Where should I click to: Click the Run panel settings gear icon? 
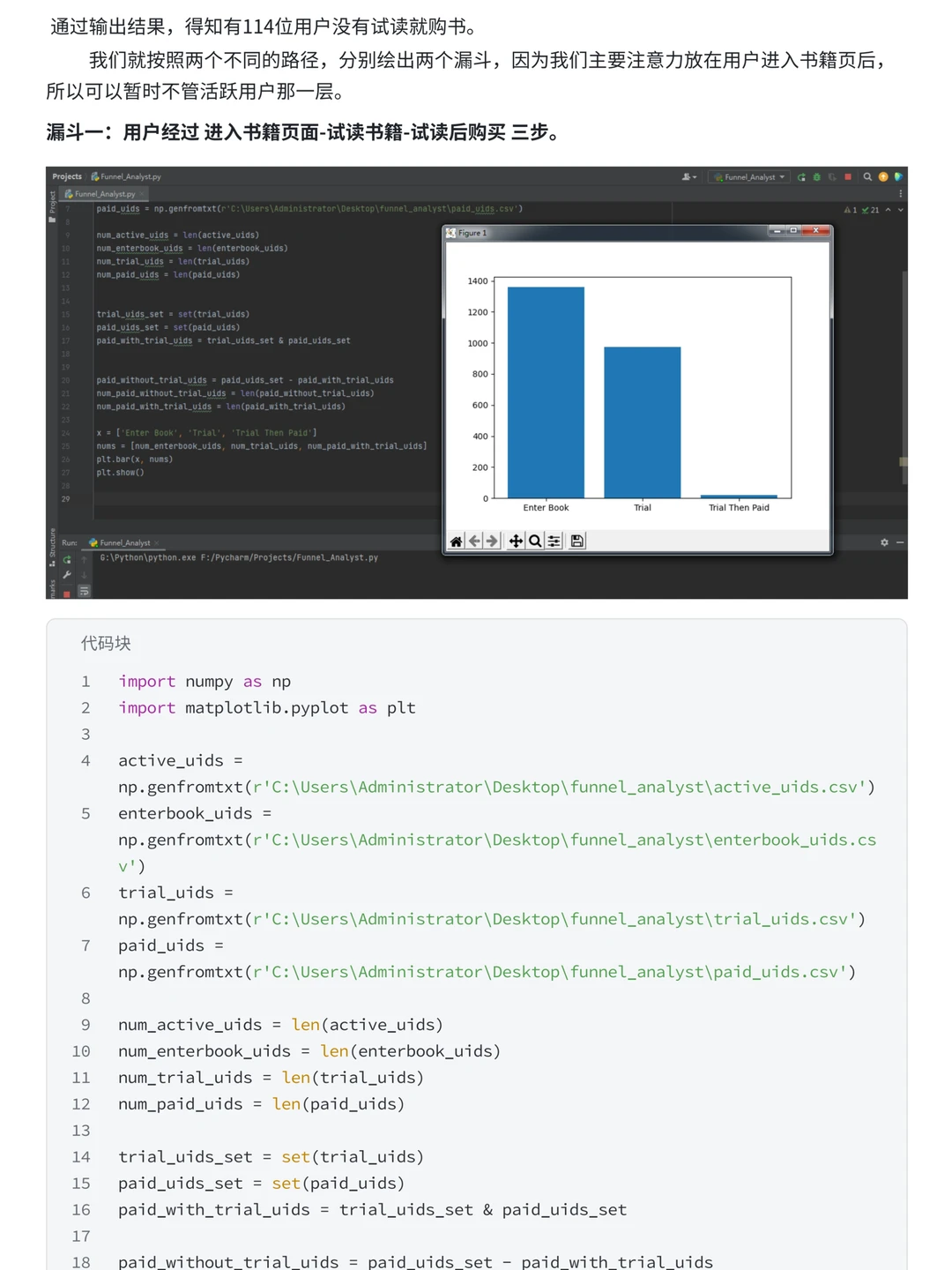(x=884, y=542)
